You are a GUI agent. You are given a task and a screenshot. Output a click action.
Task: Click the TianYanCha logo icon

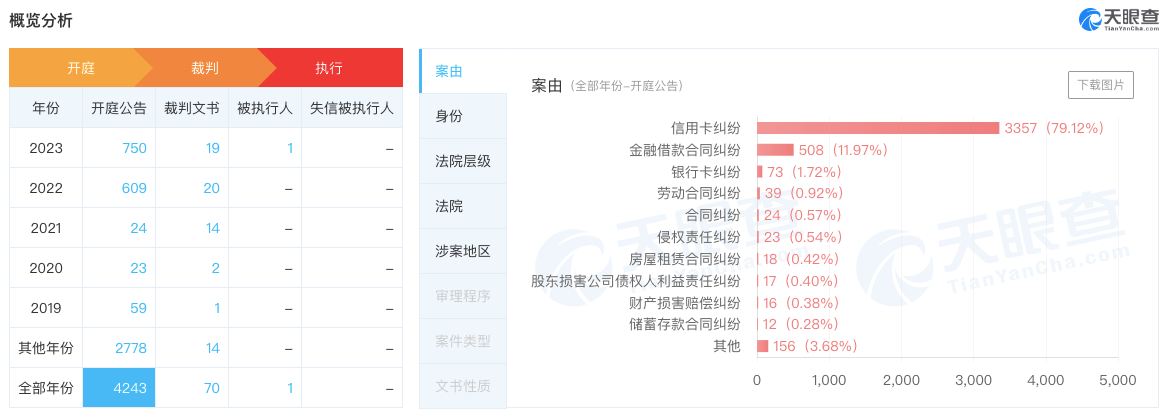(1090, 19)
